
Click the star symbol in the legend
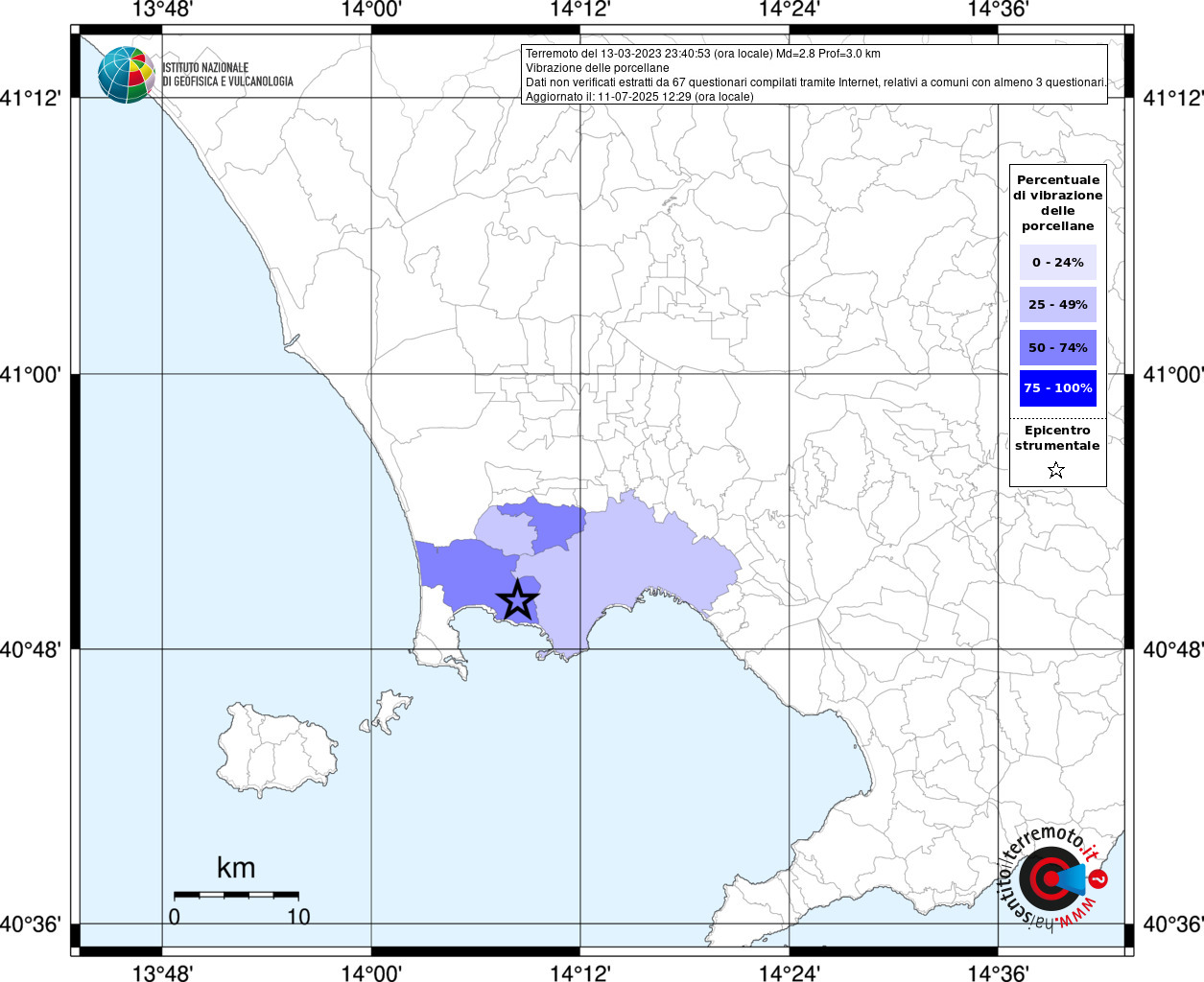[1056, 470]
